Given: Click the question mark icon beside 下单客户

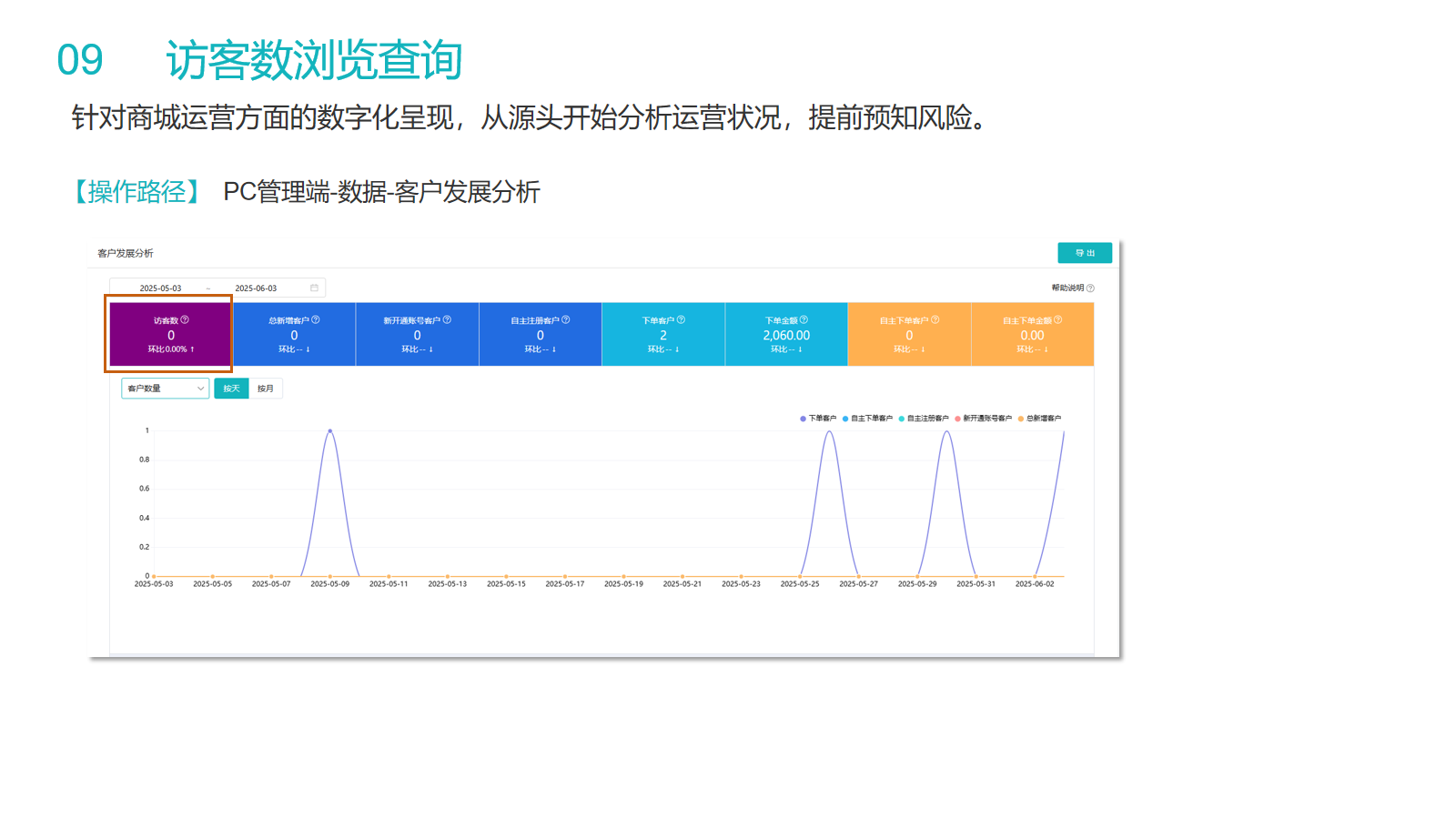Looking at the screenshot, I should click(682, 319).
